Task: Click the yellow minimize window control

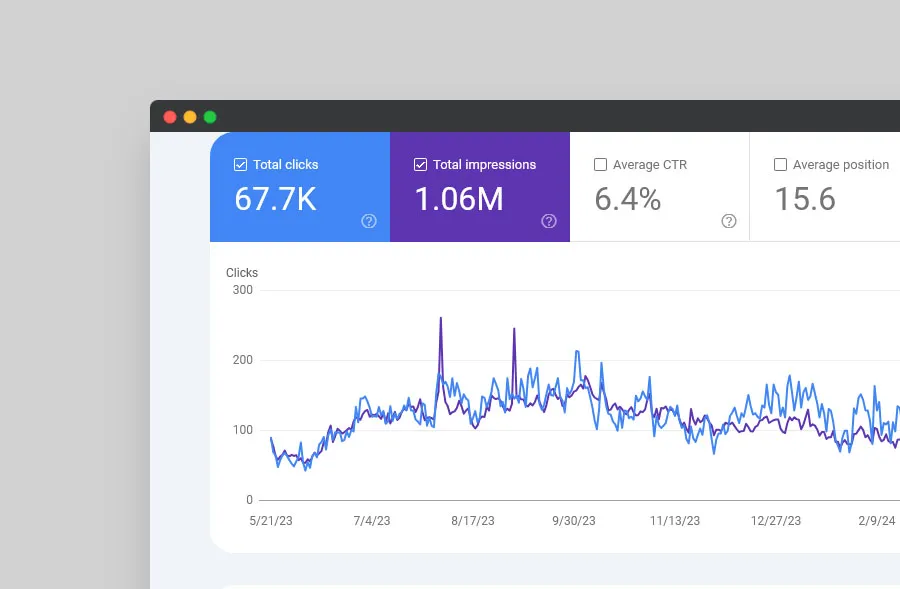Action: pyautogui.click(x=190, y=116)
